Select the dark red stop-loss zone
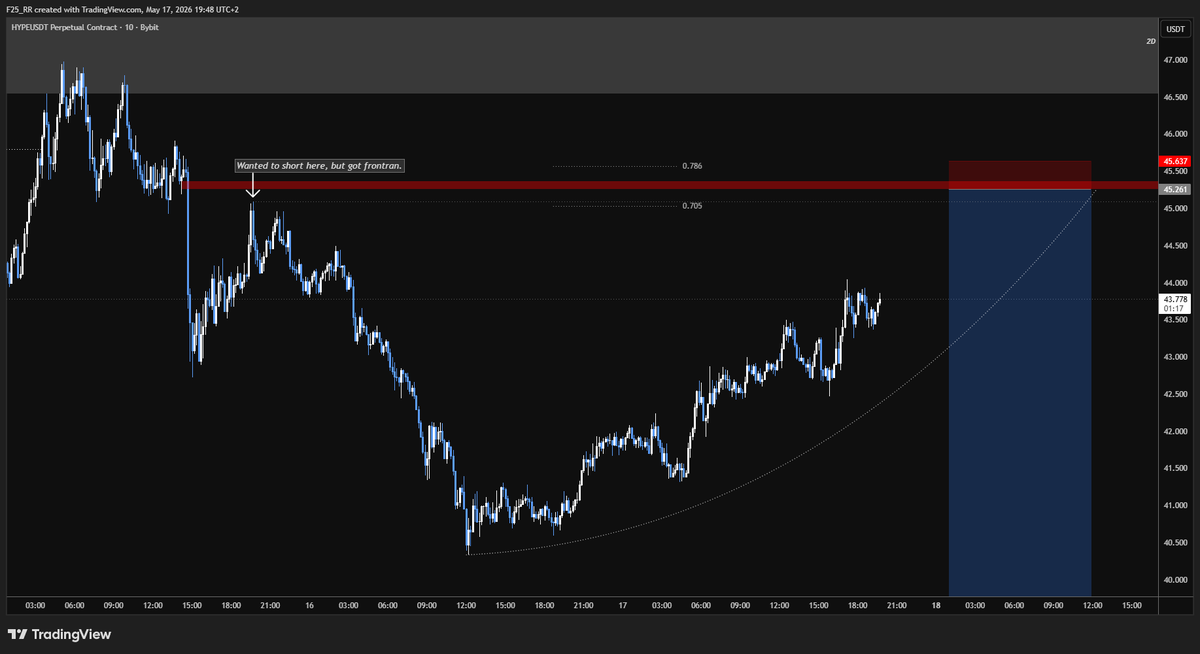Image resolution: width=1200 pixels, height=654 pixels. [1019, 175]
